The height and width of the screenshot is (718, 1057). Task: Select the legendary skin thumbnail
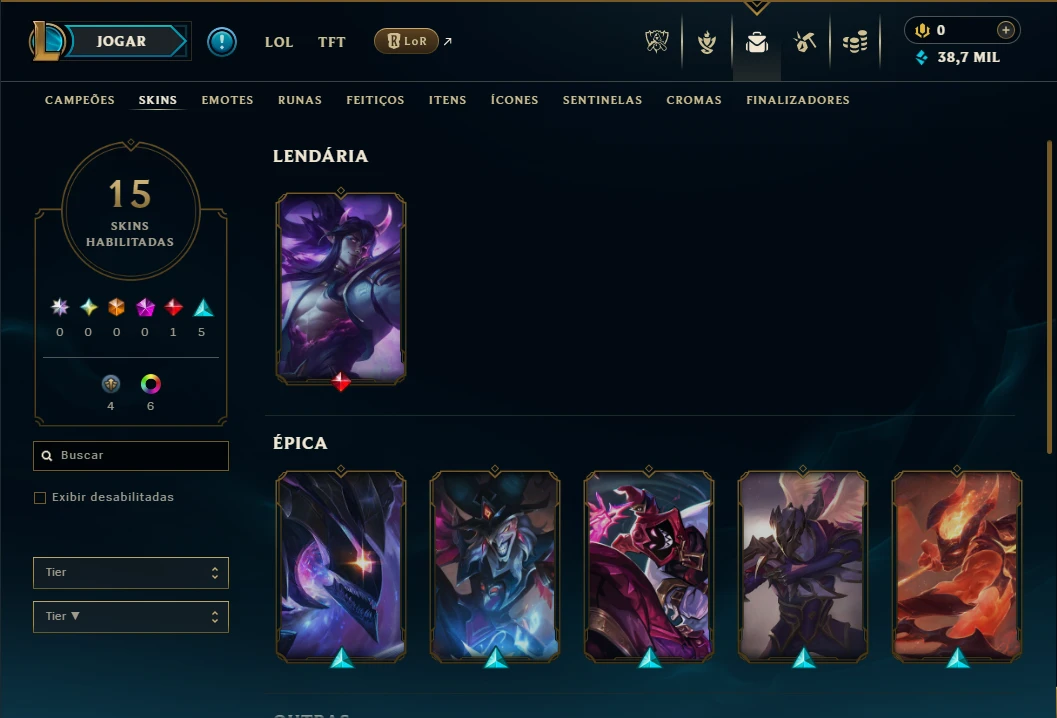(x=341, y=288)
